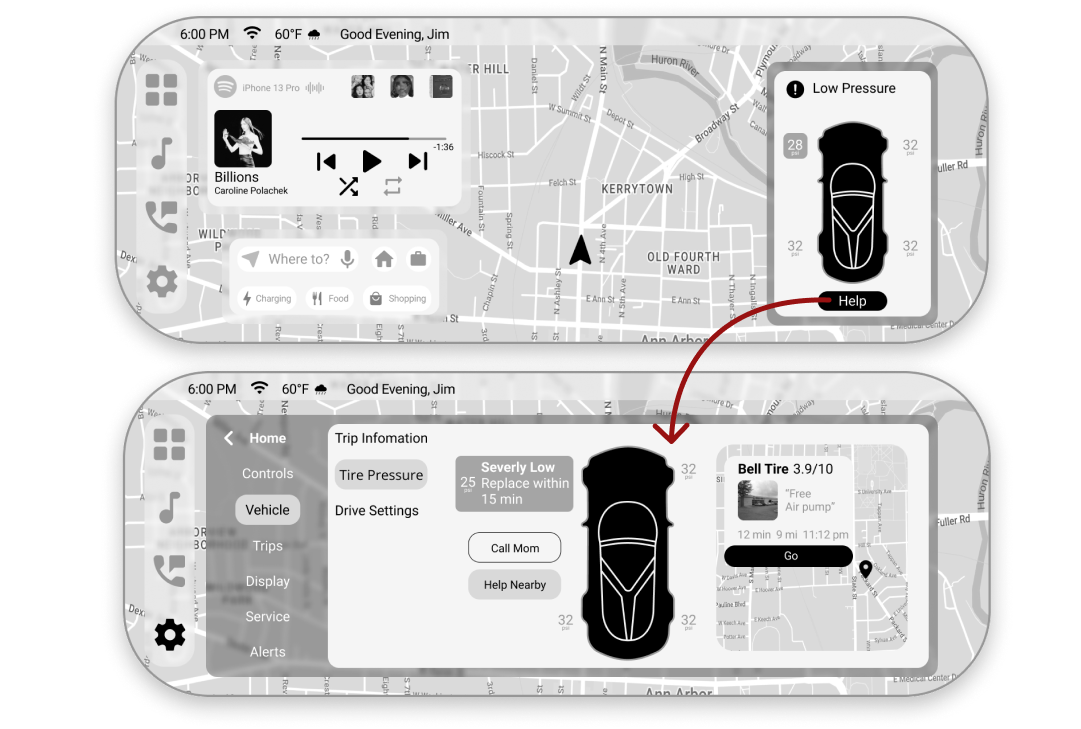Viewport: 1081px width, 729px height.
Task: Select the work briefcase shortcut icon
Action: [417, 258]
